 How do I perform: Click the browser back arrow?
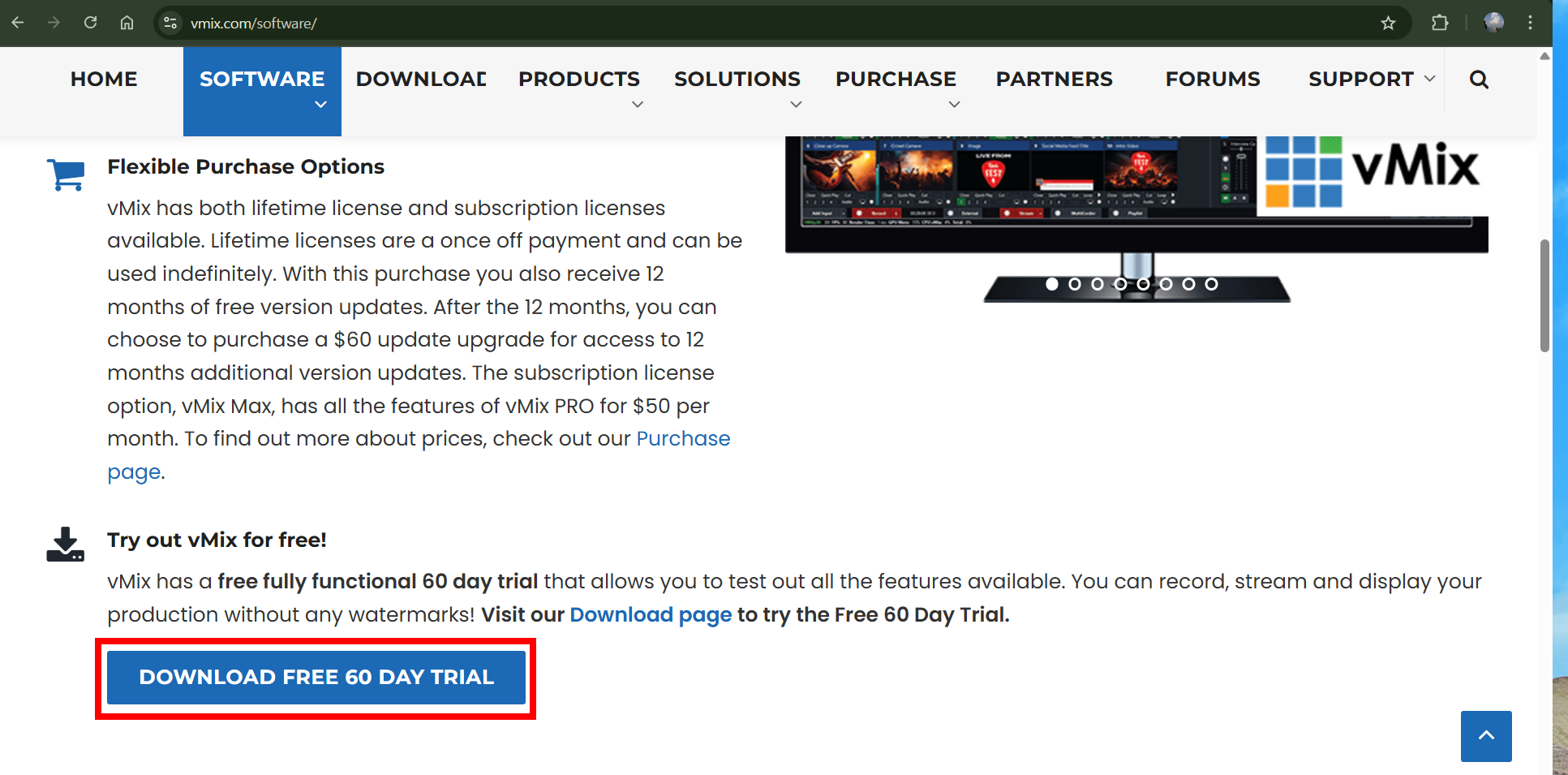point(18,23)
